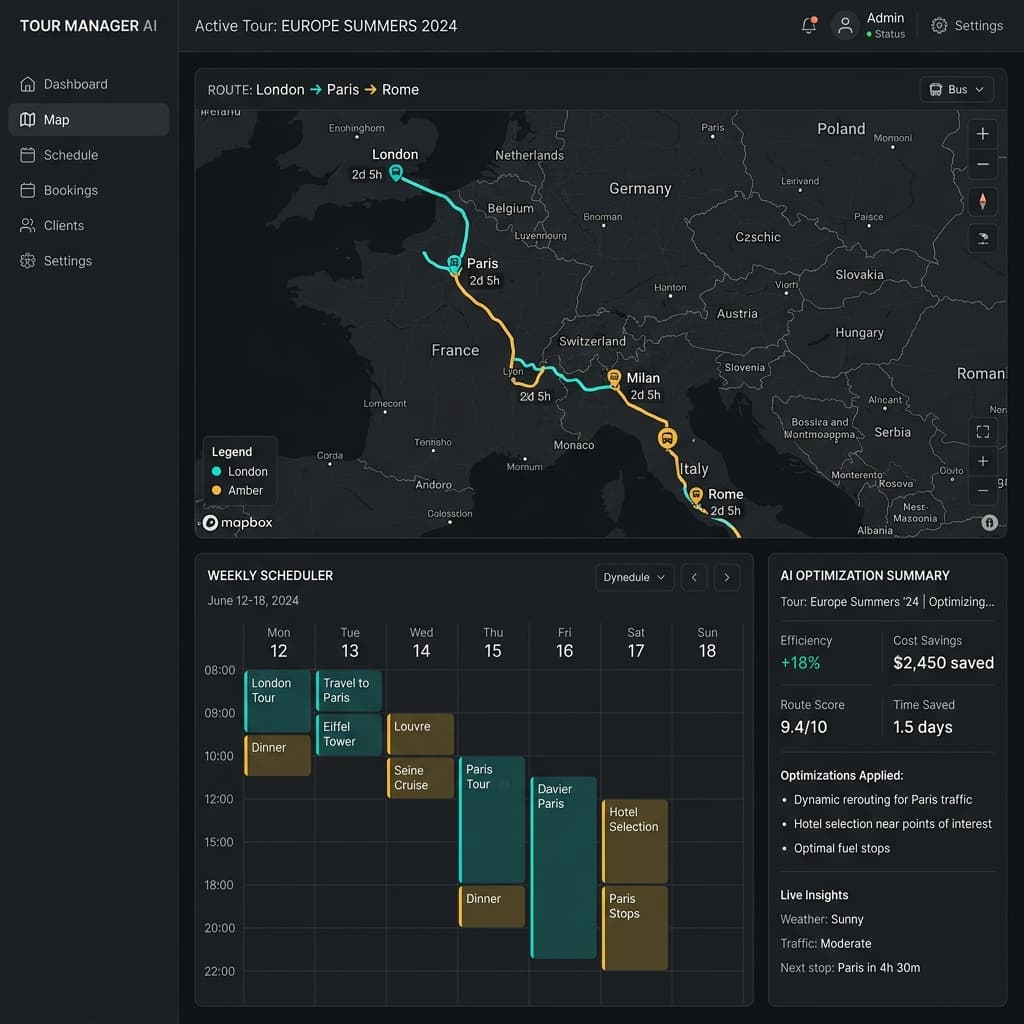
Task: Go to Bookings in sidebar
Action: 88,190
